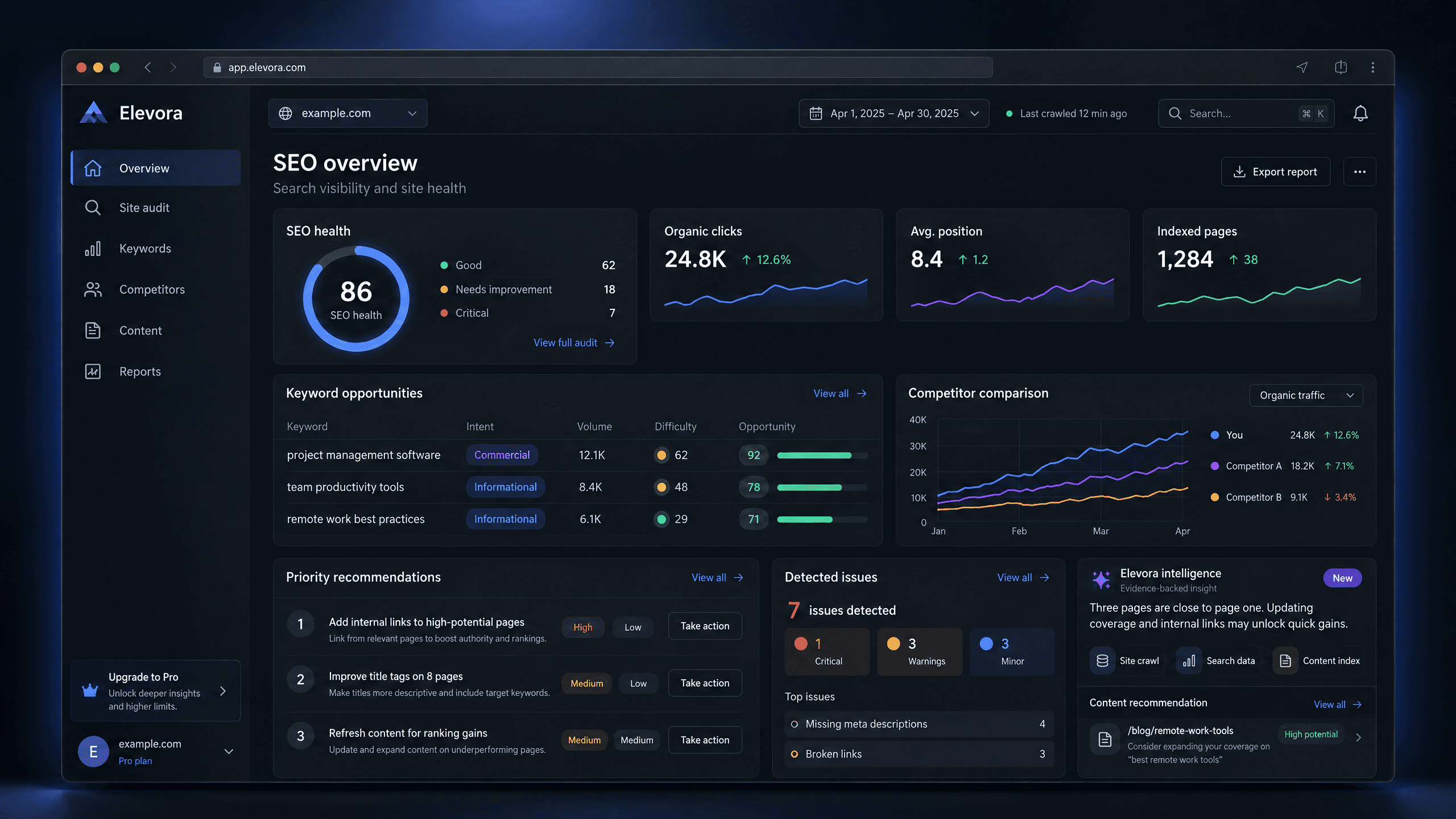Click the /blog/remote-work-tools document icon
The image size is (1456, 819).
click(1105, 739)
